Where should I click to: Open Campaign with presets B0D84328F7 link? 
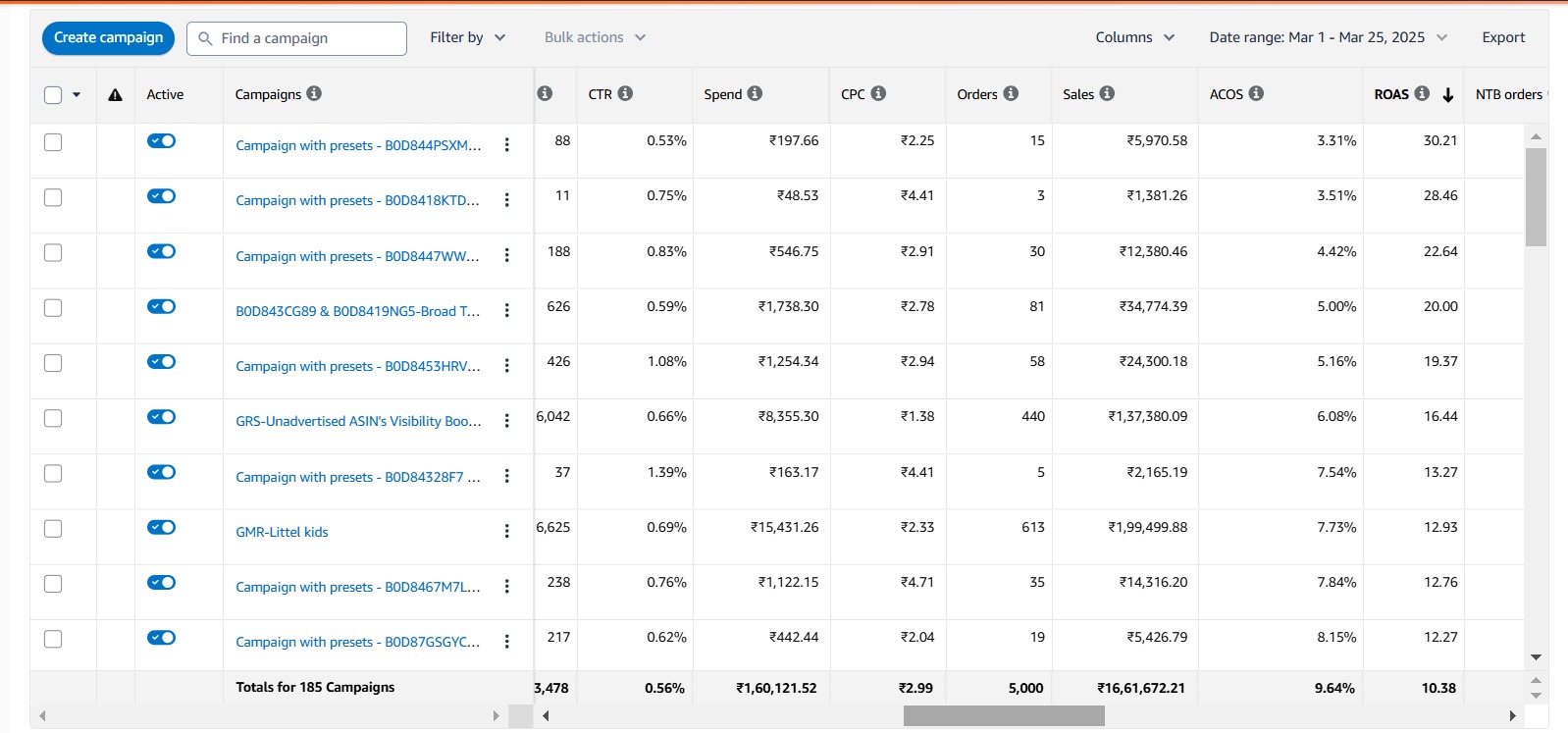point(358,477)
